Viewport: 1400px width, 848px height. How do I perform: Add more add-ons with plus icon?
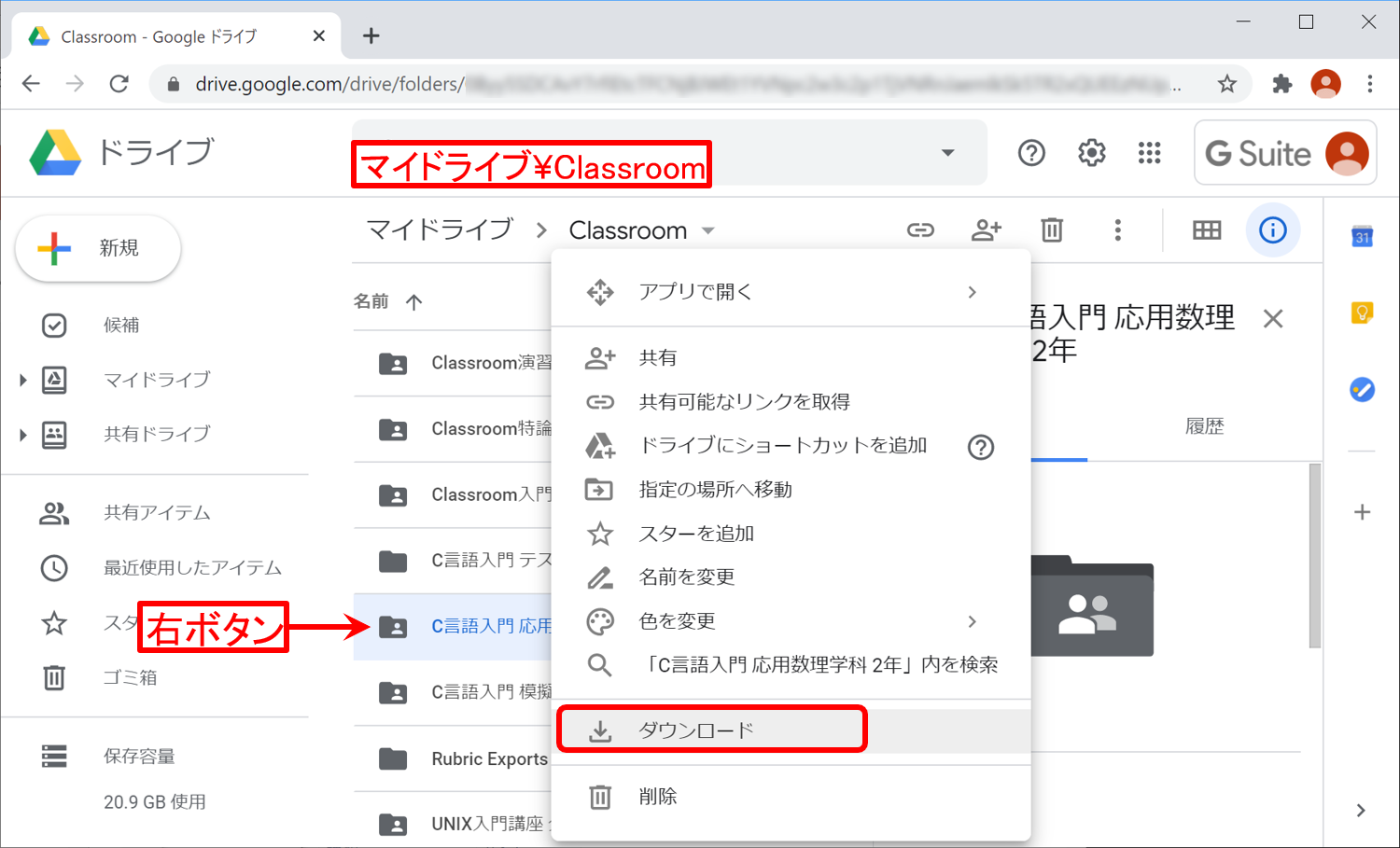pyautogui.click(x=1363, y=512)
